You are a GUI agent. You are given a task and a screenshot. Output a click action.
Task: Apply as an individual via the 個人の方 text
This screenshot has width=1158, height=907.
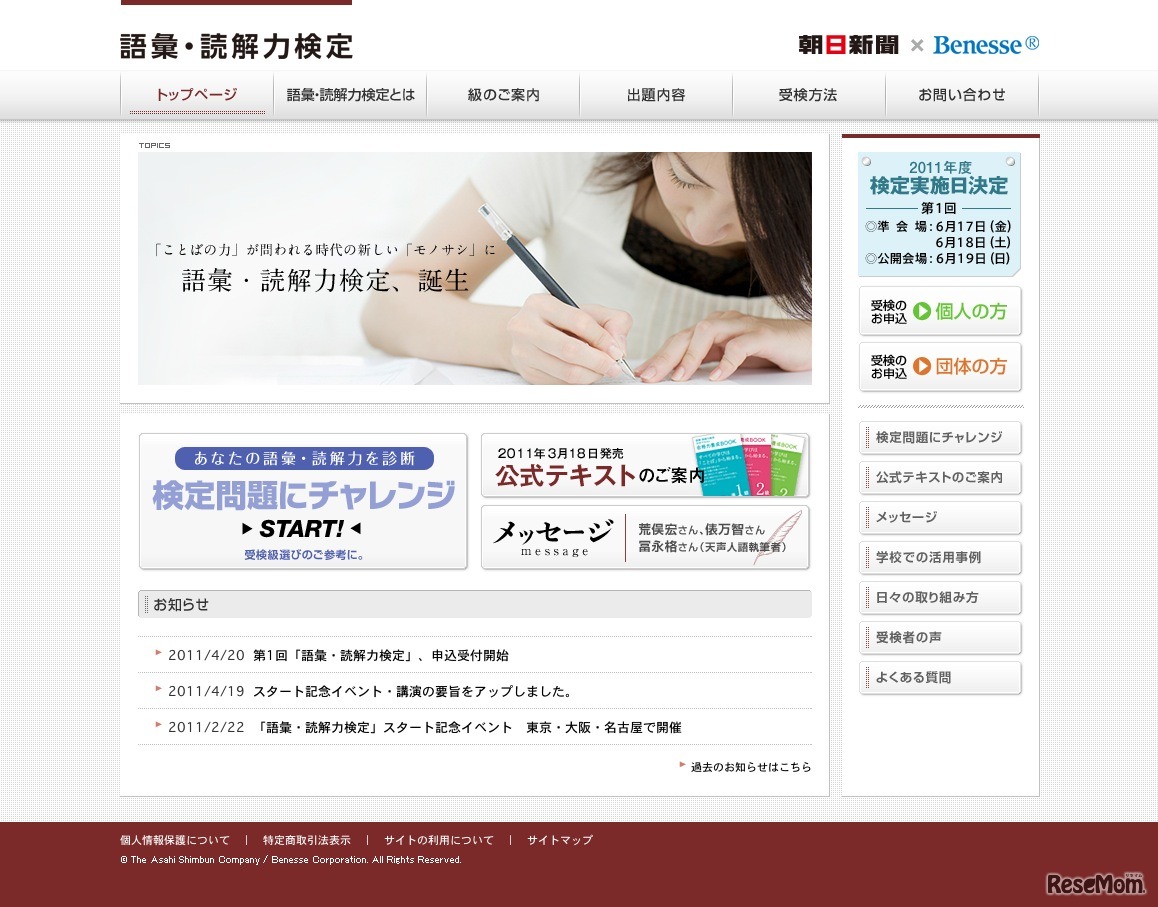tap(970, 311)
